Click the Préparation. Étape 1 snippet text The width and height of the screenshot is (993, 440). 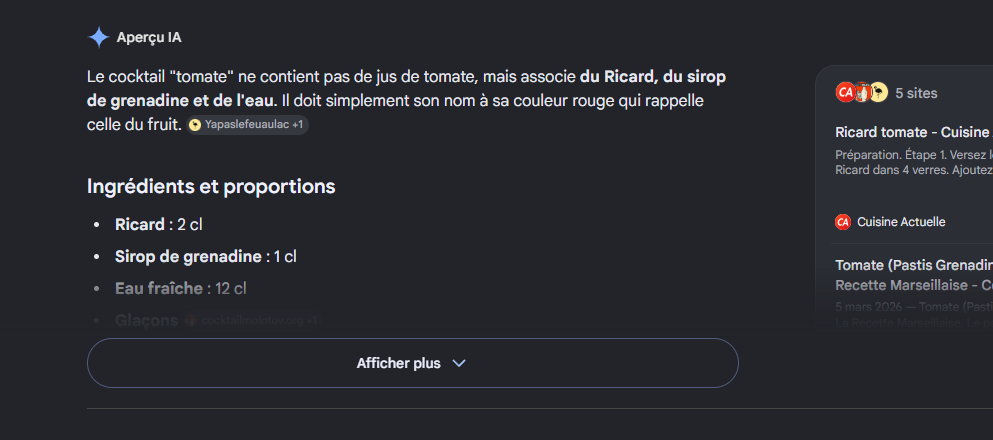coord(914,163)
